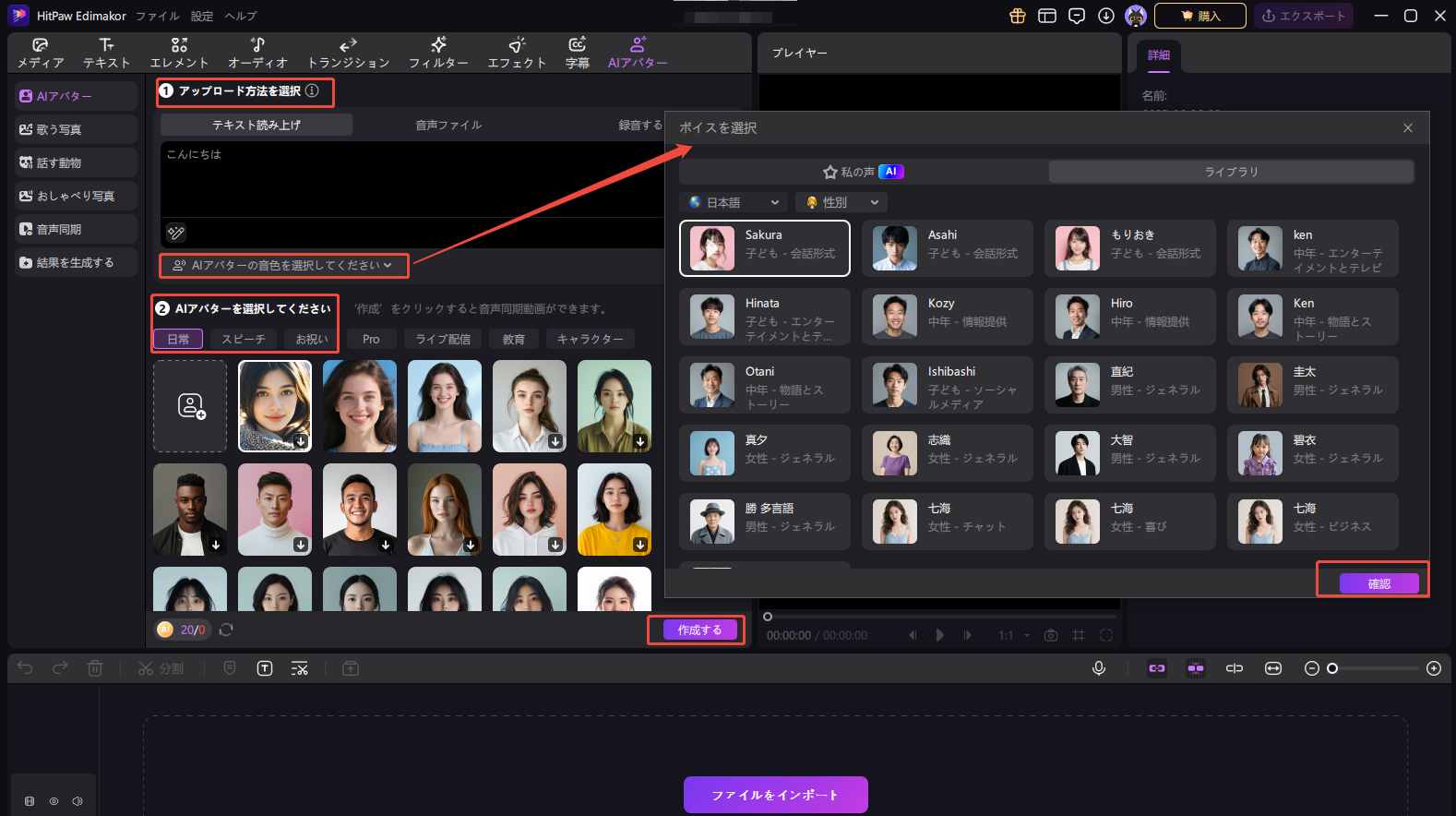Open the メディア media tool

[40, 53]
